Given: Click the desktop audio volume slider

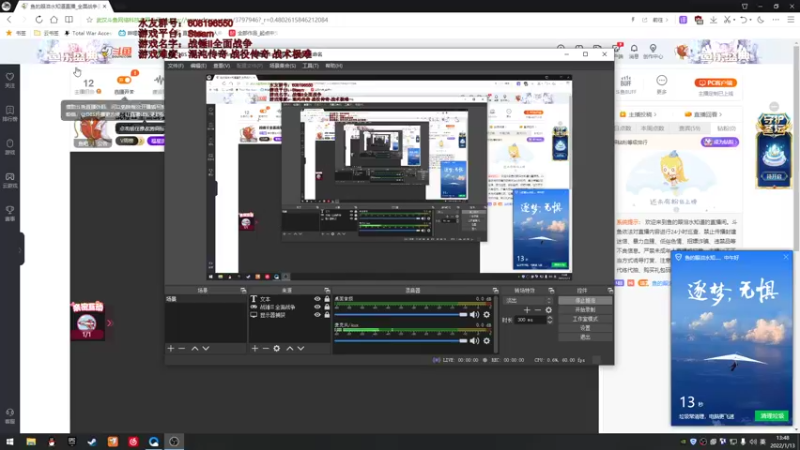Looking at the screenshot, I should [x=401, y=315].
